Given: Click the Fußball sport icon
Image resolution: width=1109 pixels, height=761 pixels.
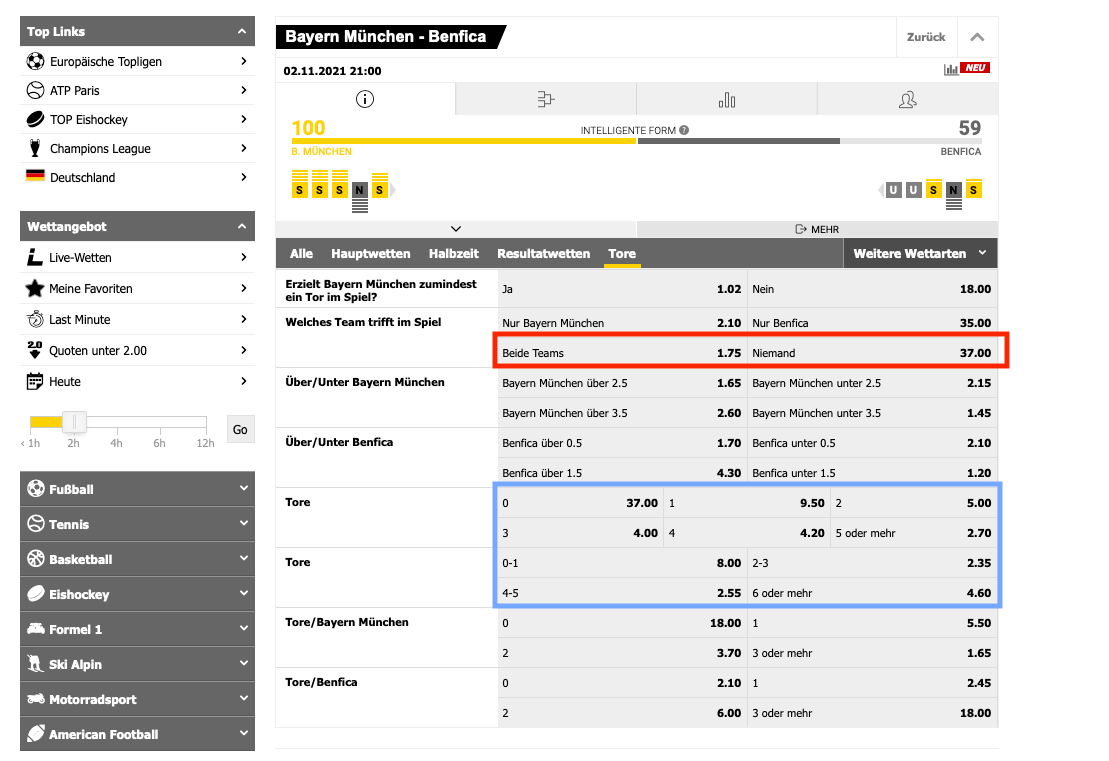Looking at the screenshot, I should pos(36,489).
